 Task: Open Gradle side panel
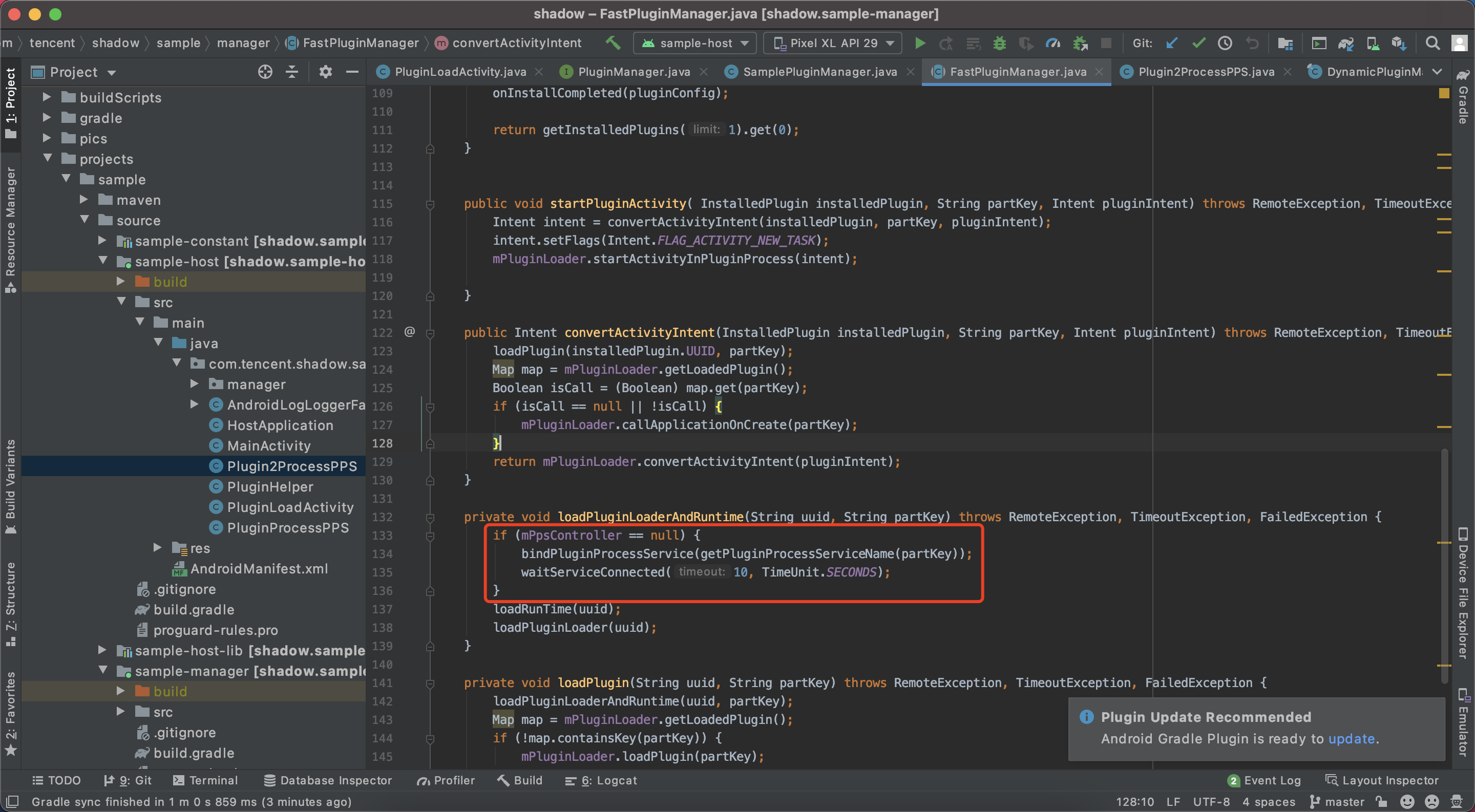[1463, 97]
